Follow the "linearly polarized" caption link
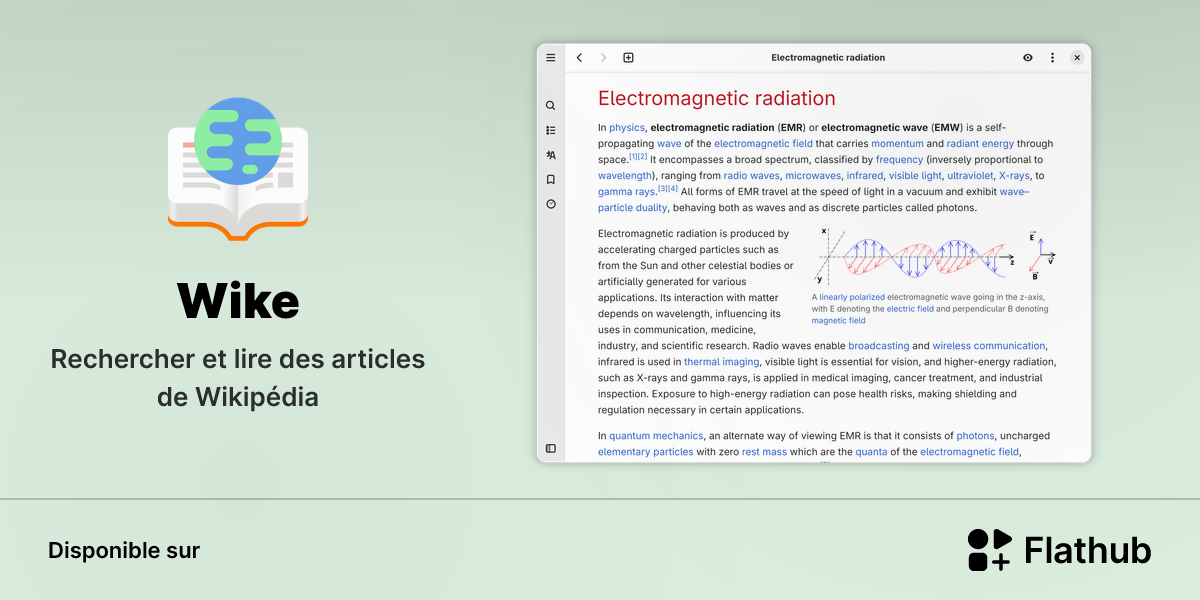The width and height of the screenshot is (1200, 600). 851,297
